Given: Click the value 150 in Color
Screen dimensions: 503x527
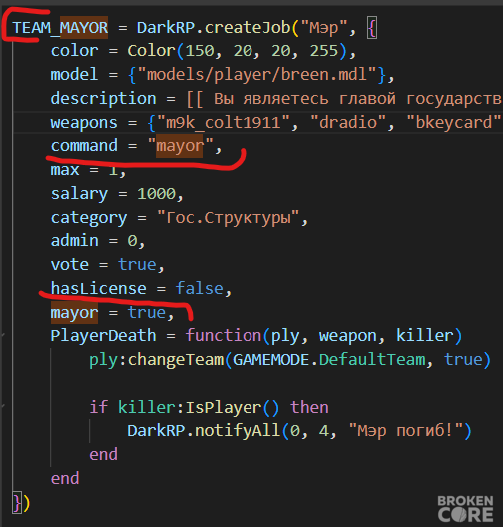Looking at the screenshot, I should click(200, 51).
